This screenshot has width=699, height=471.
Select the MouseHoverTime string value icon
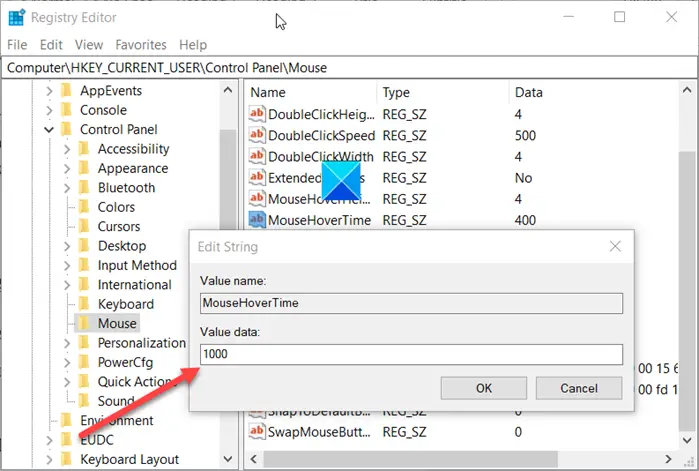(257, 220)
